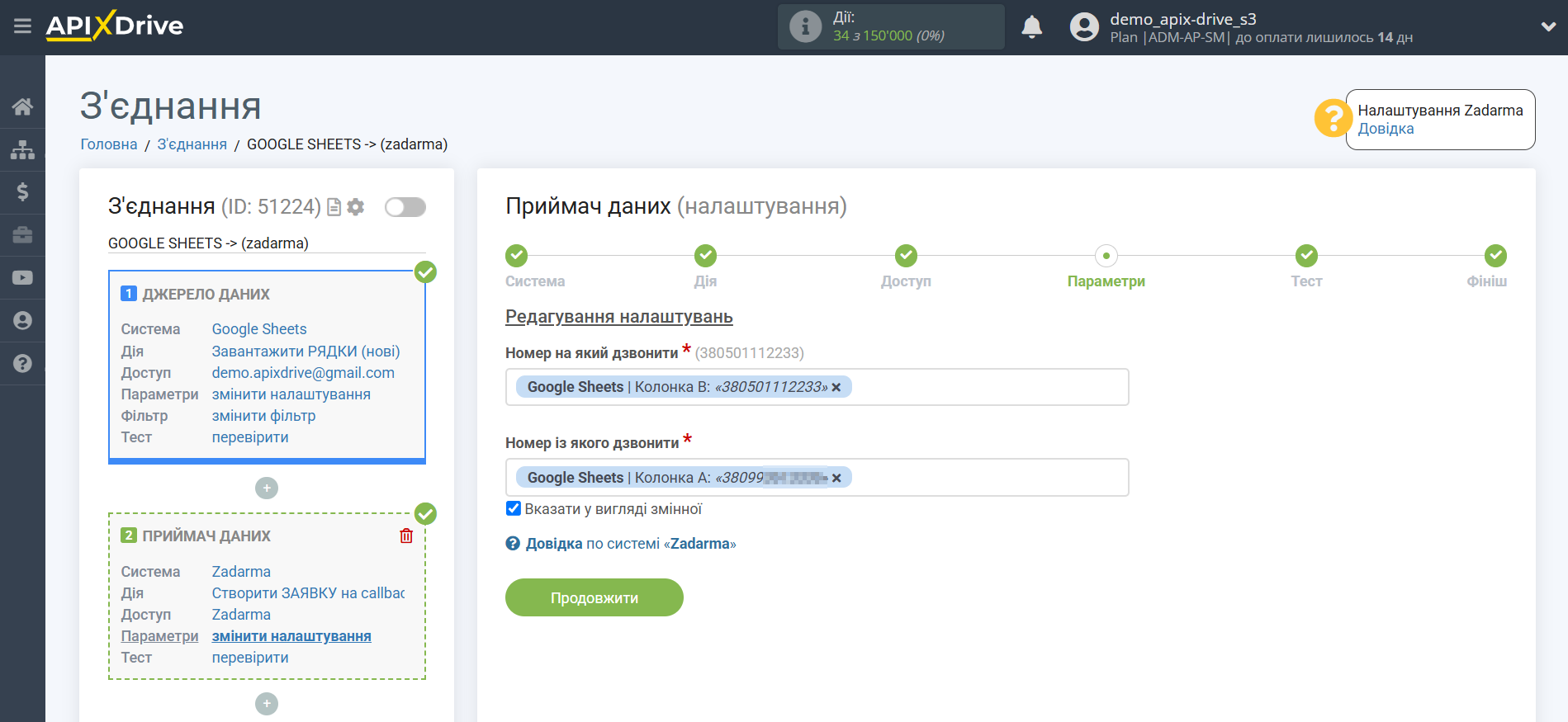Click the Продовжити button

(x=595, y=597)
